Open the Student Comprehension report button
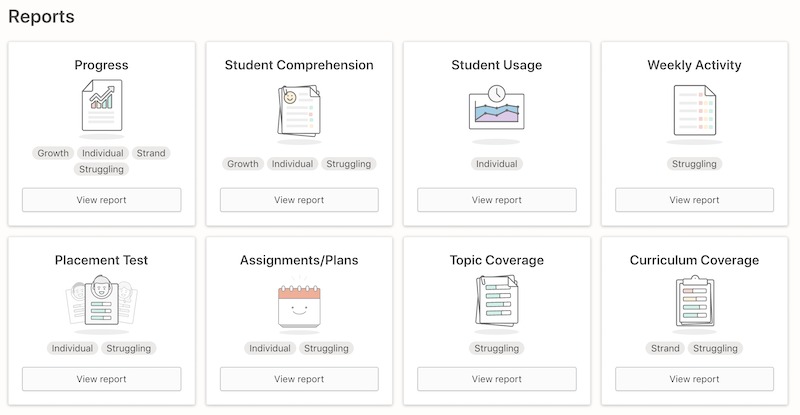 [x=299, y=200]
